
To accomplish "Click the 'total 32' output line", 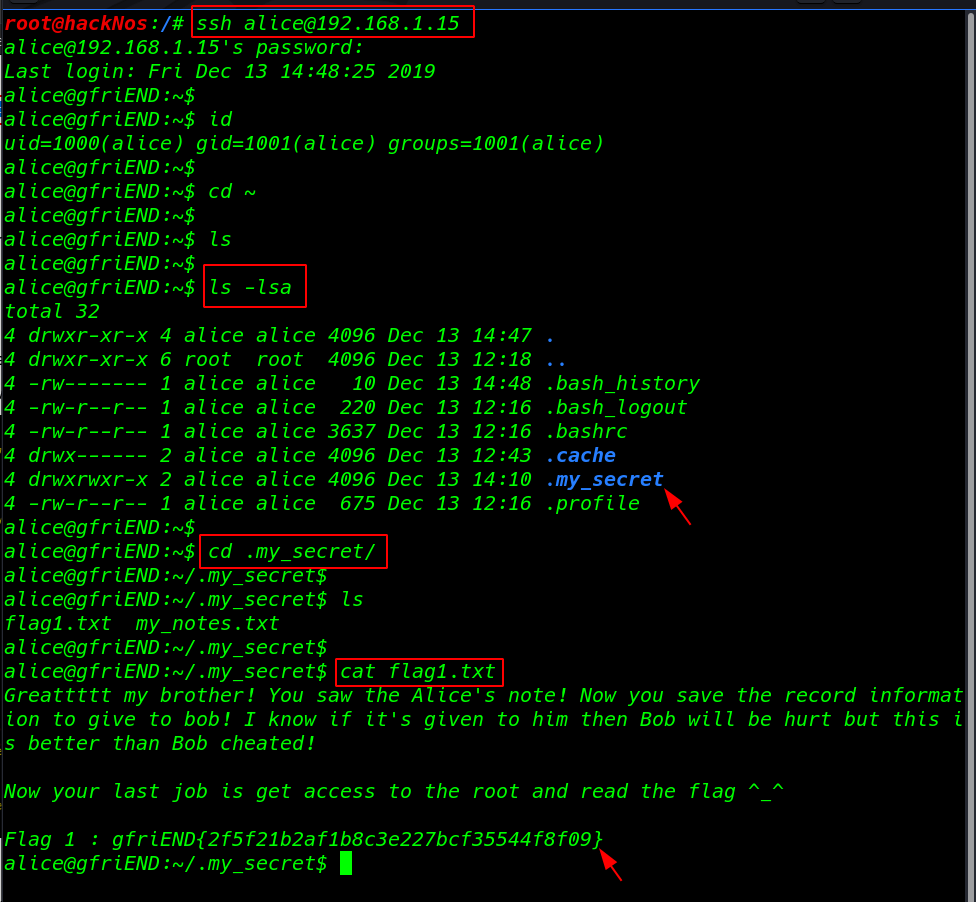I will pos(52,311).
